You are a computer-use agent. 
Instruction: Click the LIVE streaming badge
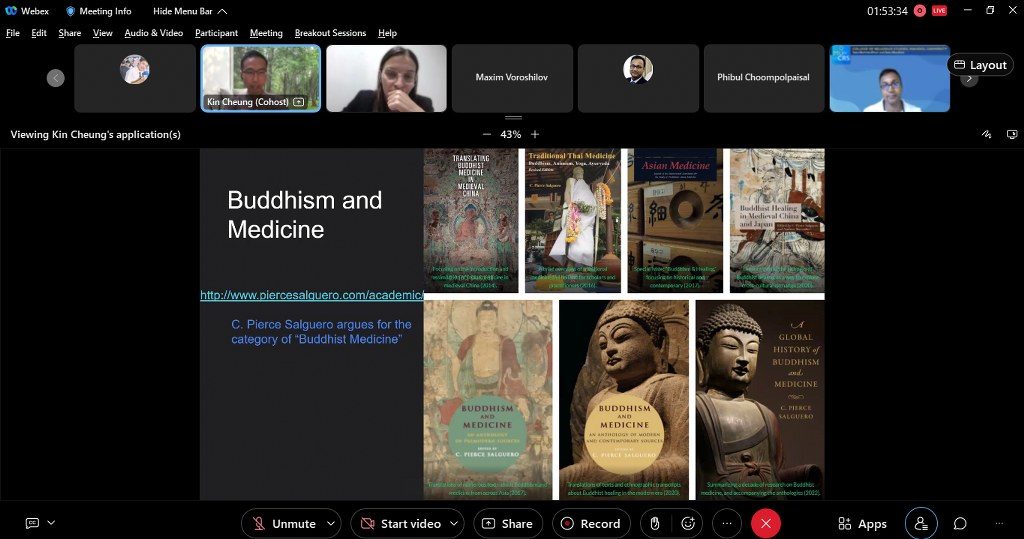click(939, 10)
